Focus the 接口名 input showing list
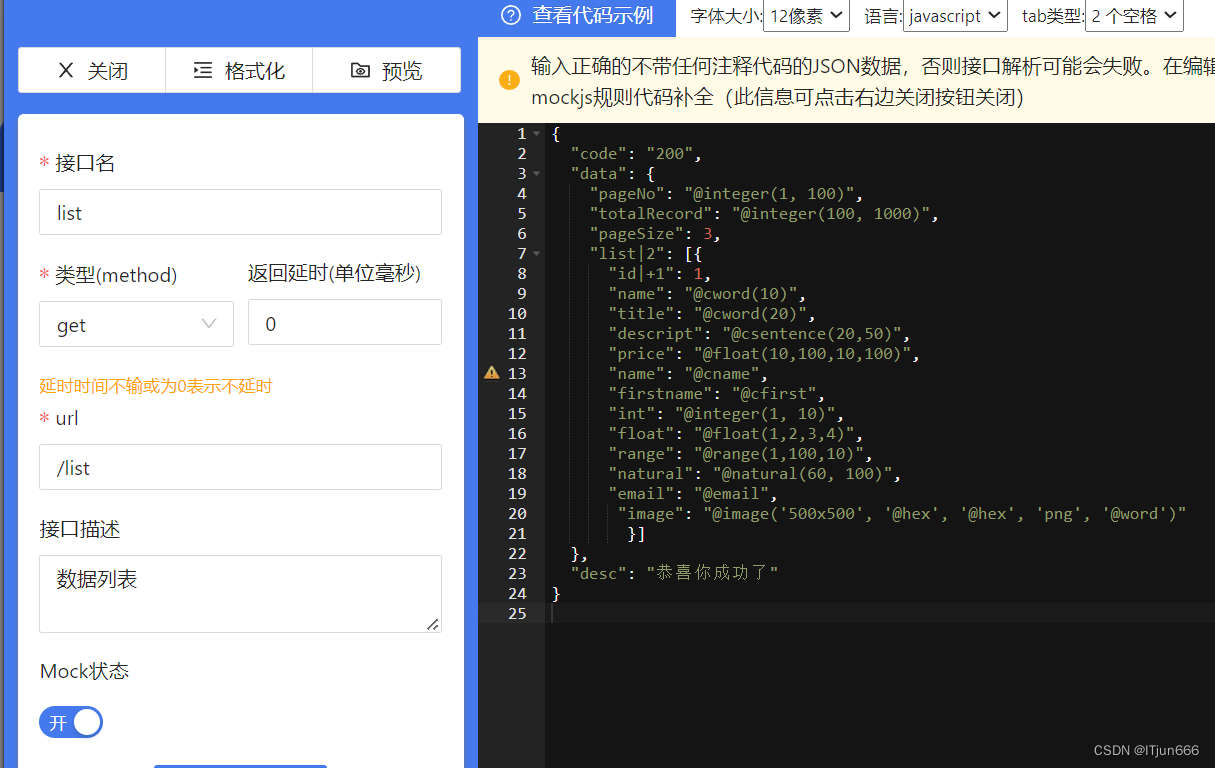The height and width of the screenshot is (768, 1215). [240, 212]
